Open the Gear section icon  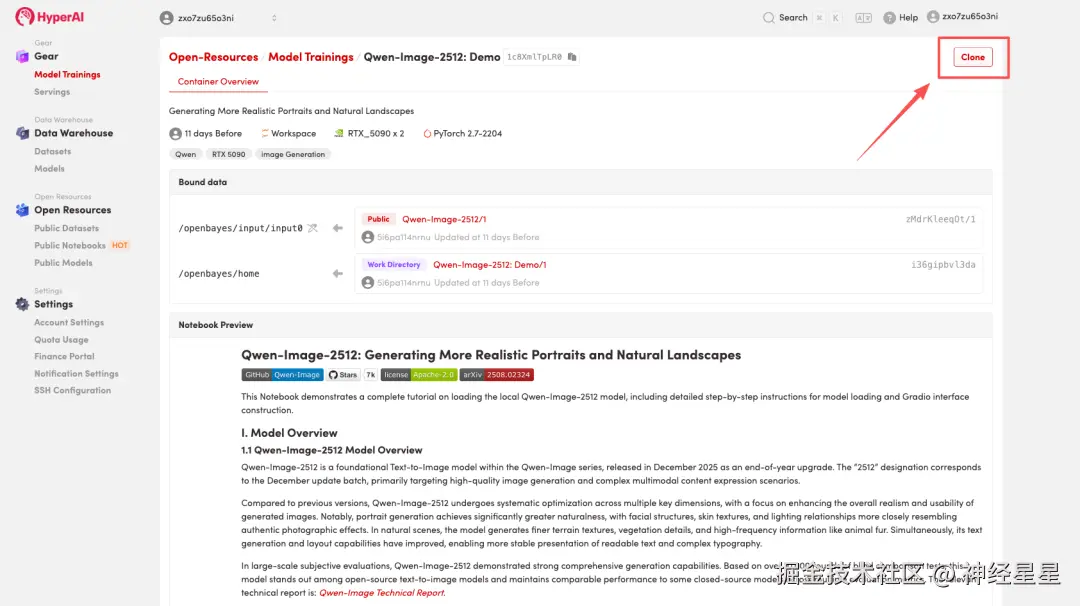(22, 56)
